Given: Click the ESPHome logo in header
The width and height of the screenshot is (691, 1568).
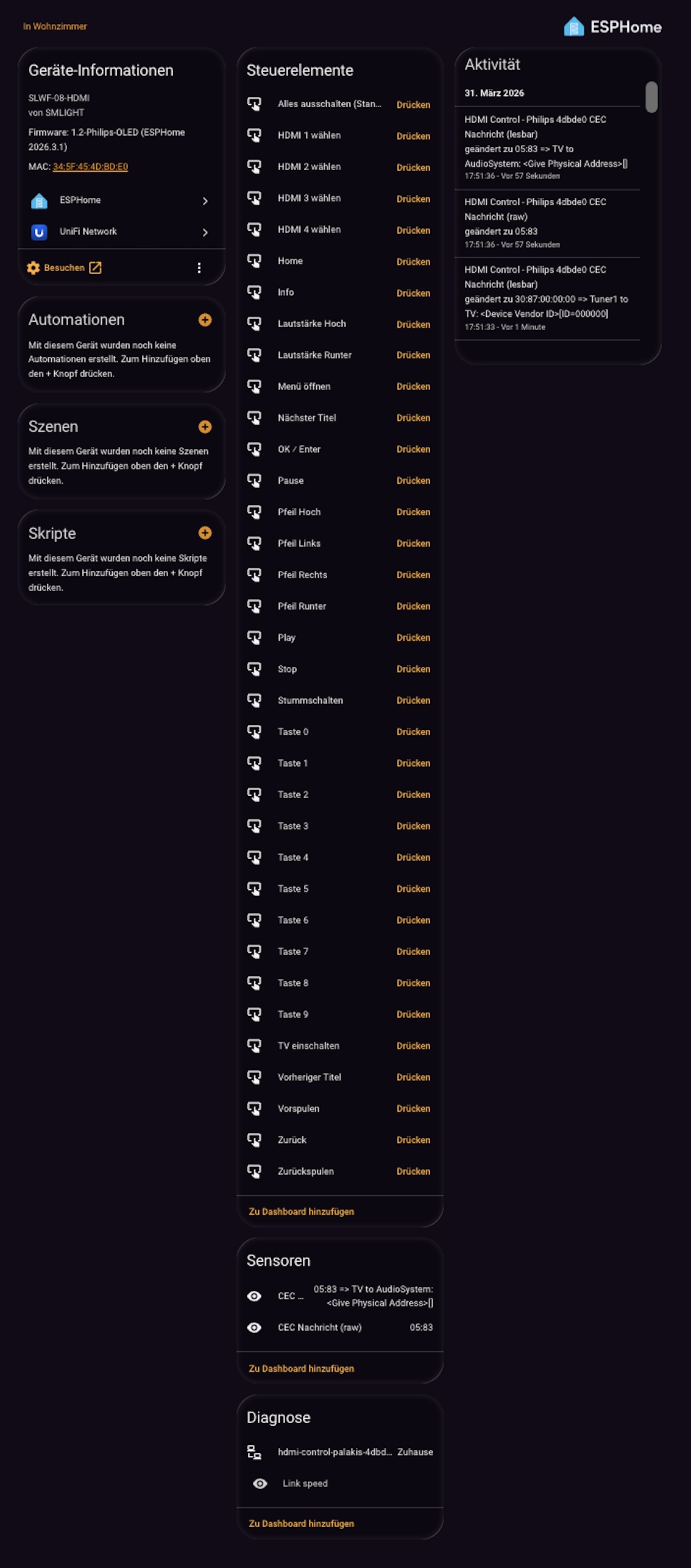Looking at the screenshot, I should [x=612, y=27].
